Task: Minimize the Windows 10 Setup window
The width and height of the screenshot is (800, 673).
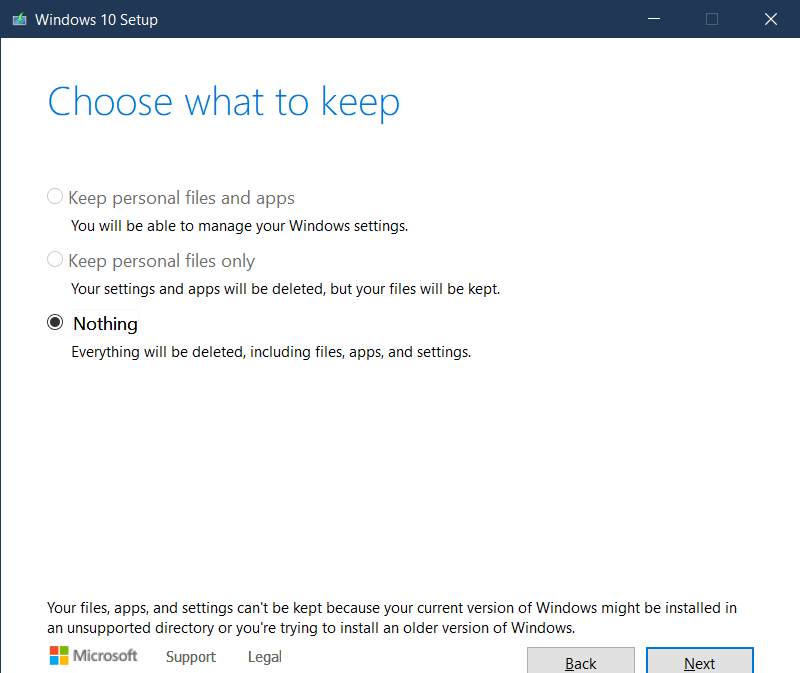Action: (653, 18)
